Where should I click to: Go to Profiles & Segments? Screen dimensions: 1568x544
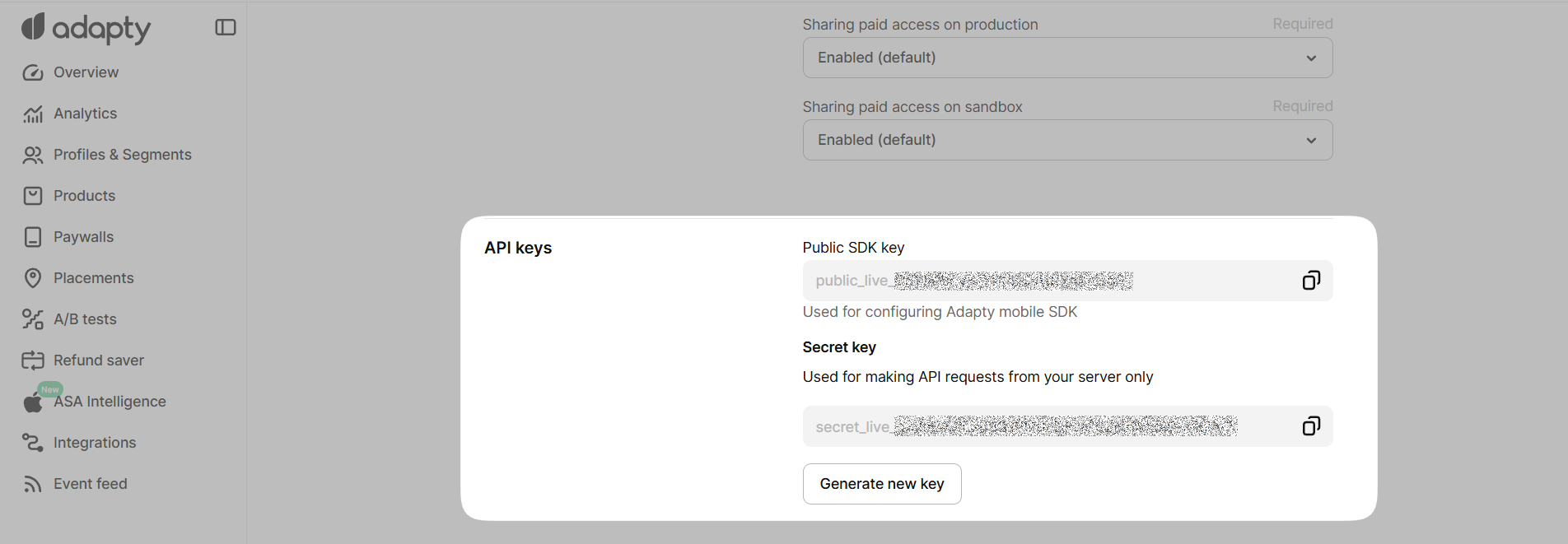point(122,155)
